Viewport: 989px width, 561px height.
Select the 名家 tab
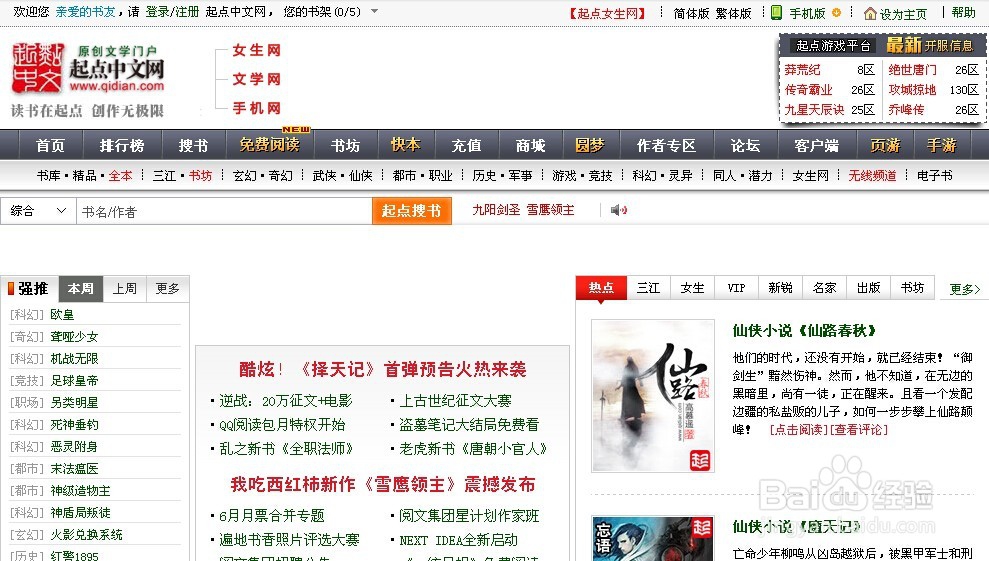coord(825,288)
